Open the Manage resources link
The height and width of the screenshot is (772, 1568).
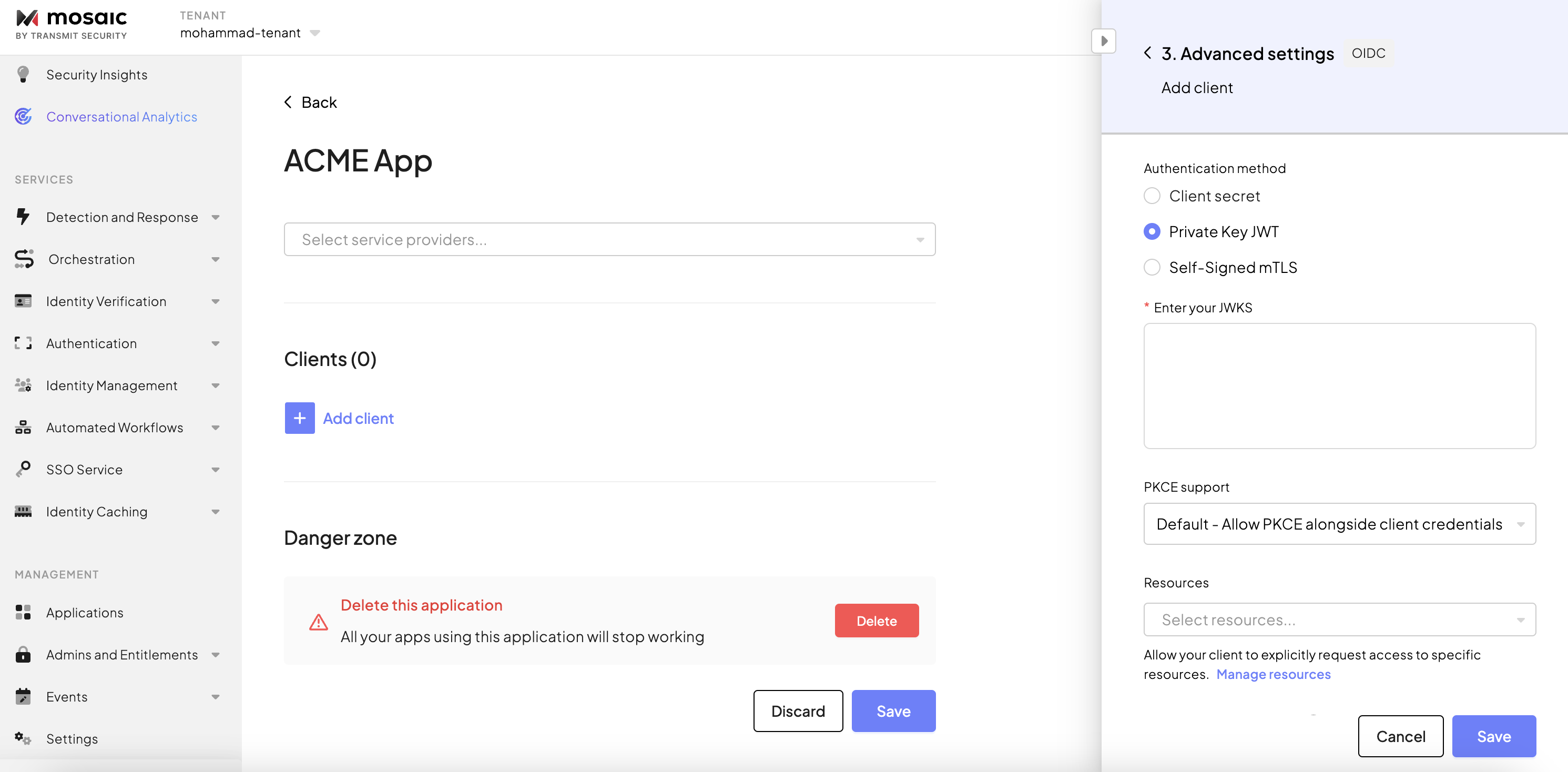[x=1274, y=674]
